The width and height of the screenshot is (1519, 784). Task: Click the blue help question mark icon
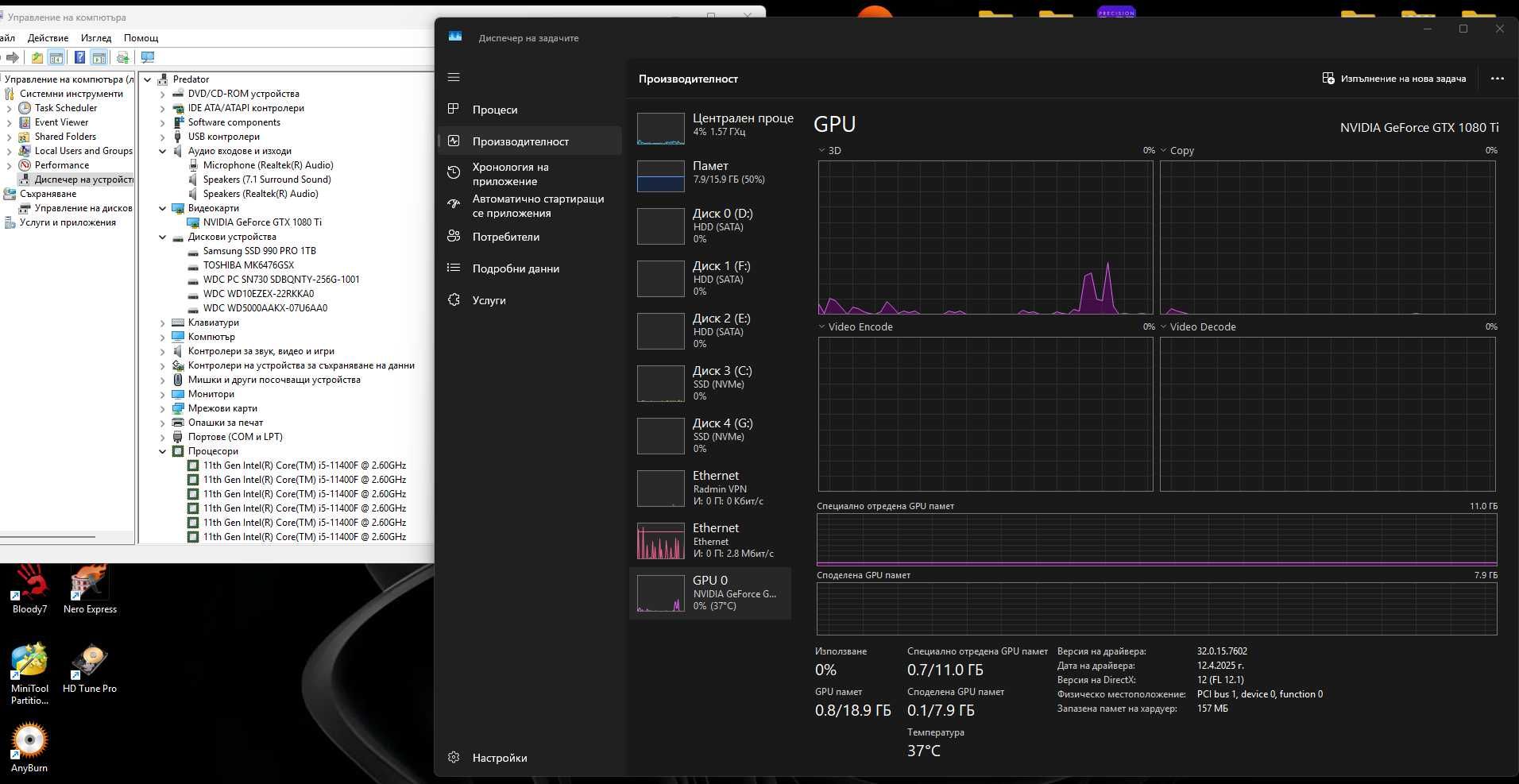click(x=79, y=57)
